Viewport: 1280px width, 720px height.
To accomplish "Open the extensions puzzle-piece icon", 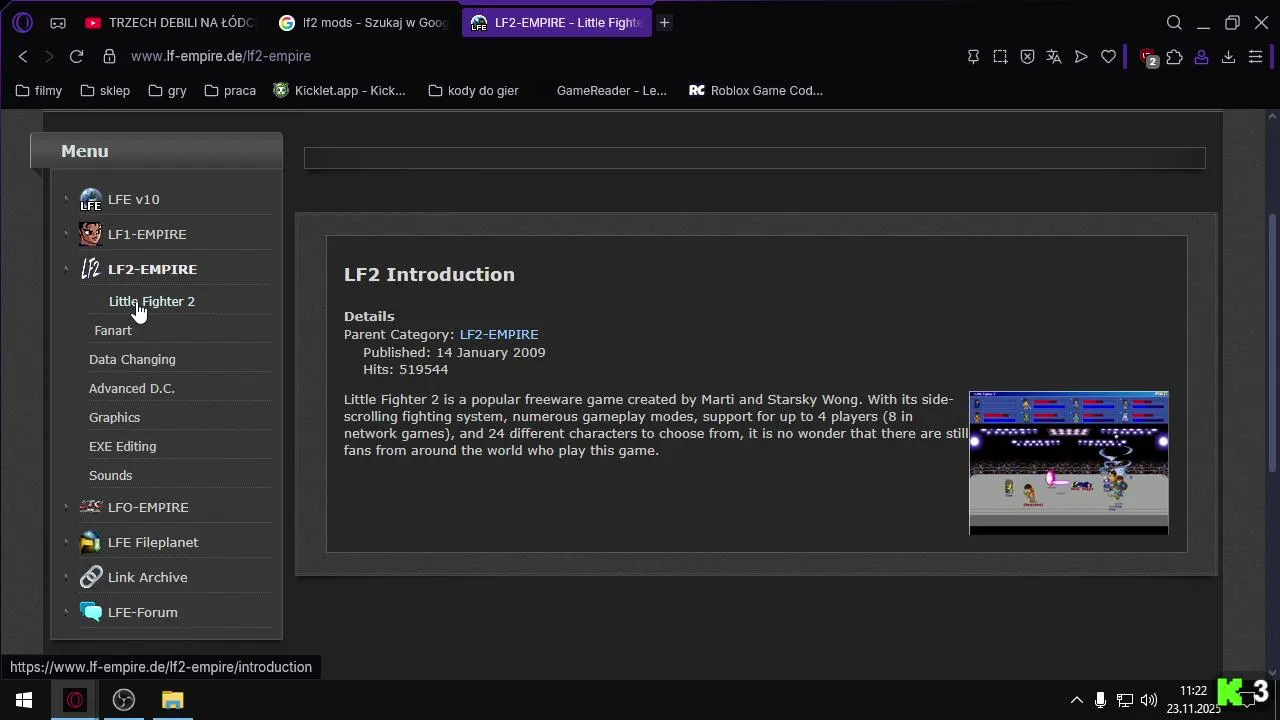I will tap(1175, 57).
